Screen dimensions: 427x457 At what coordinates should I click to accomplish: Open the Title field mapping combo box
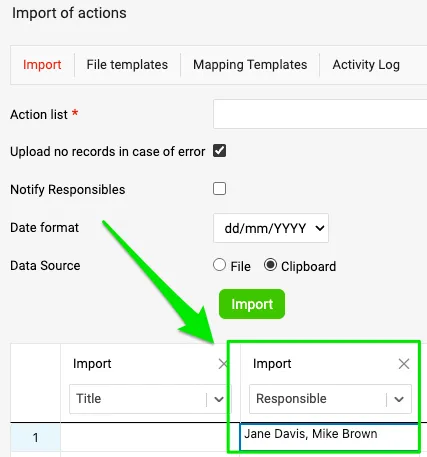coord(149,399)
